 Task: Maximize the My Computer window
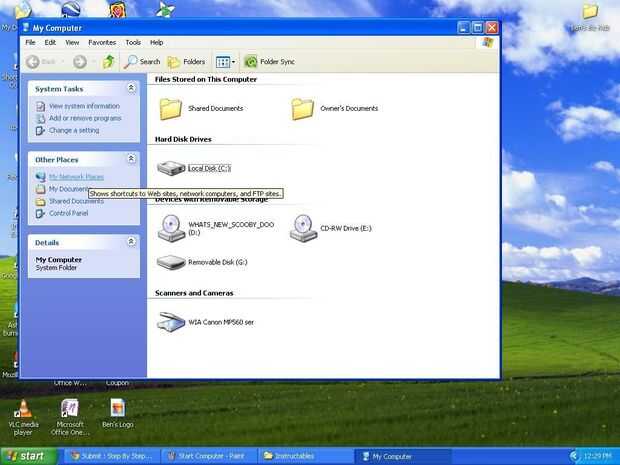coord(478,28)
